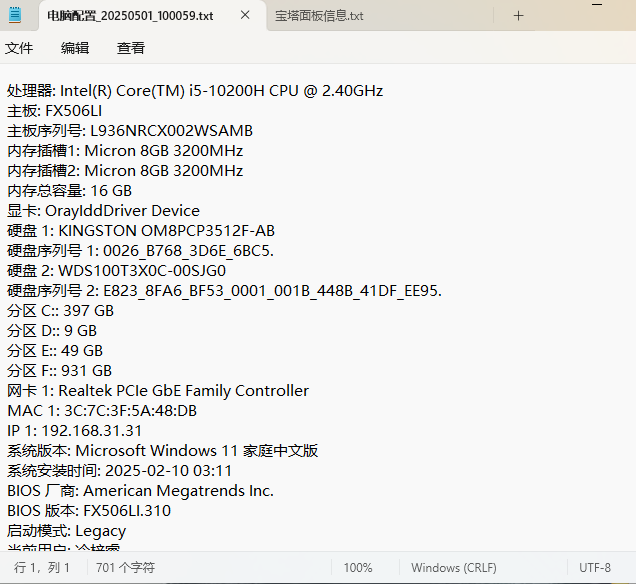Minimize the Notepad window
This screenshot has width=636, height=584.
click(597, 5)
